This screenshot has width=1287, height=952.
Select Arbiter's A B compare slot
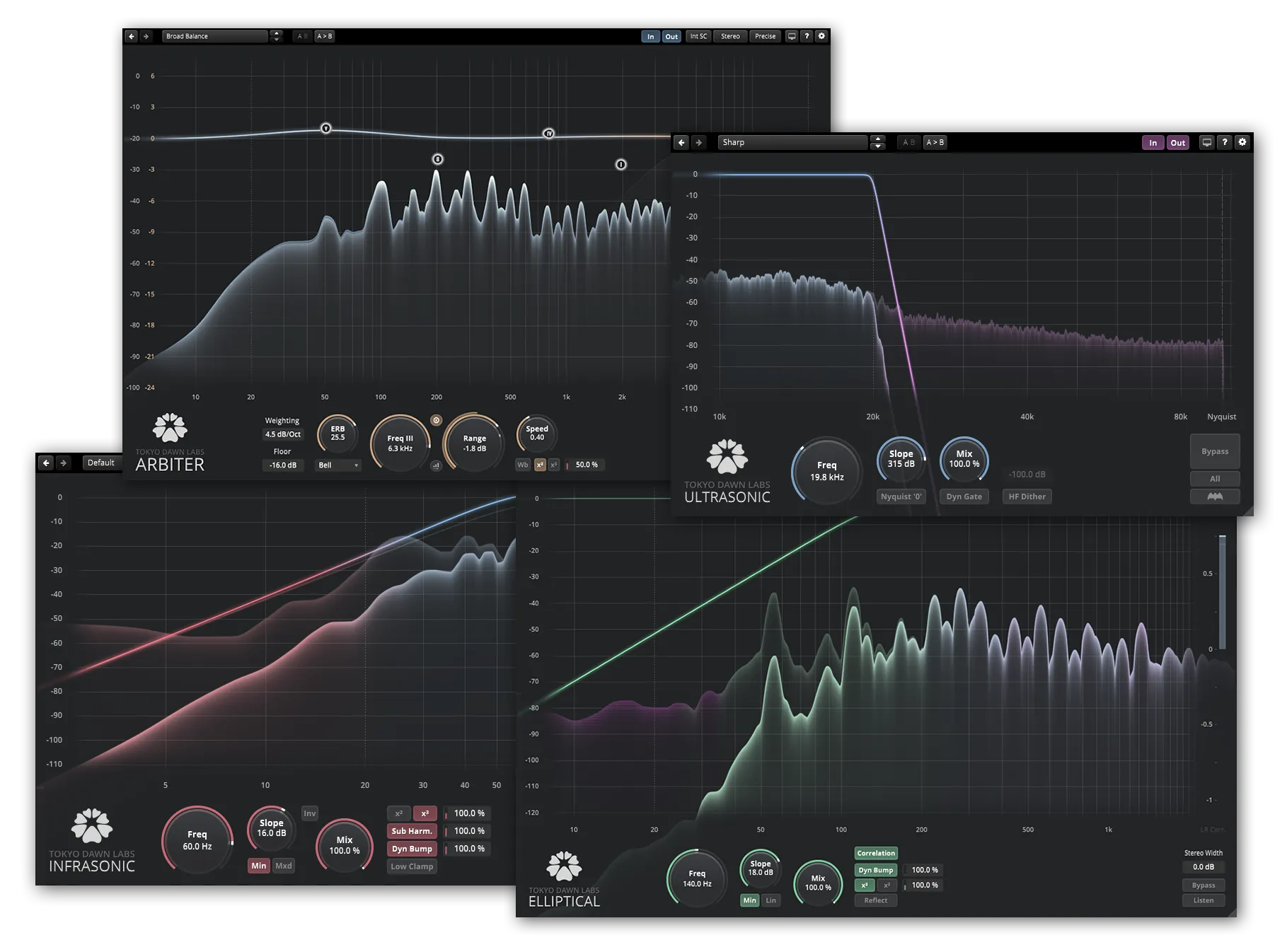coord(303,36)
